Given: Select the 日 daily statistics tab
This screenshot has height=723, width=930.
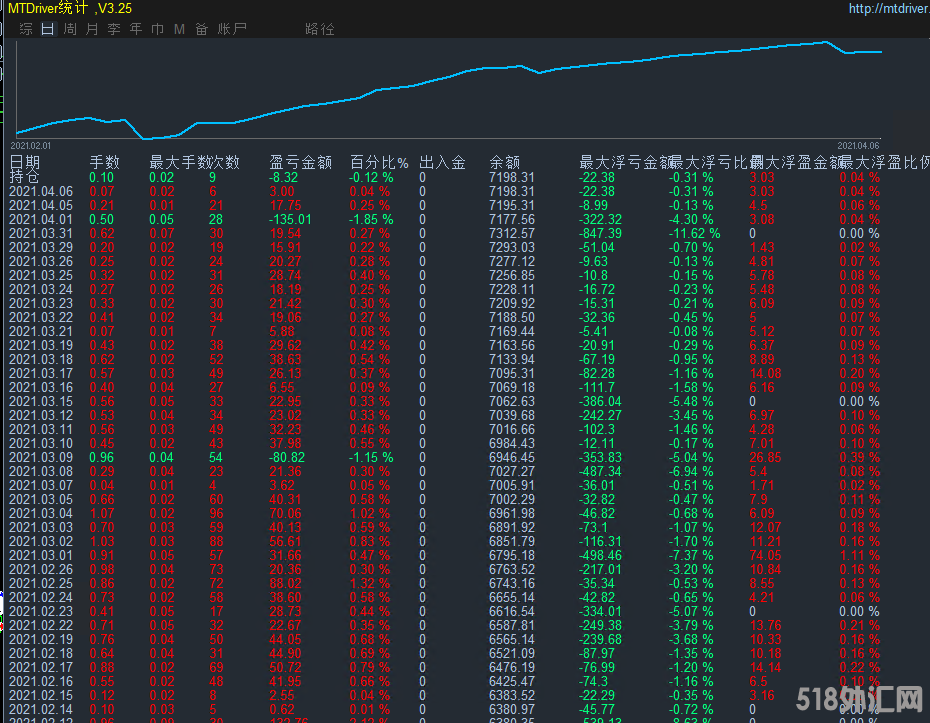Looking at the screenshot, I should [x=48, y=29].
